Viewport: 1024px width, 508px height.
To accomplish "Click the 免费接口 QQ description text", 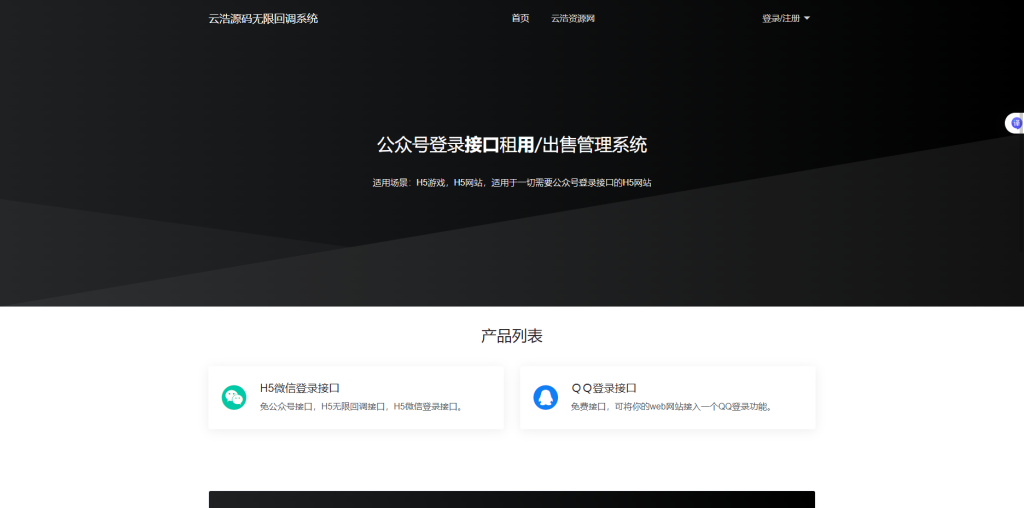I will tap(673, 406).
